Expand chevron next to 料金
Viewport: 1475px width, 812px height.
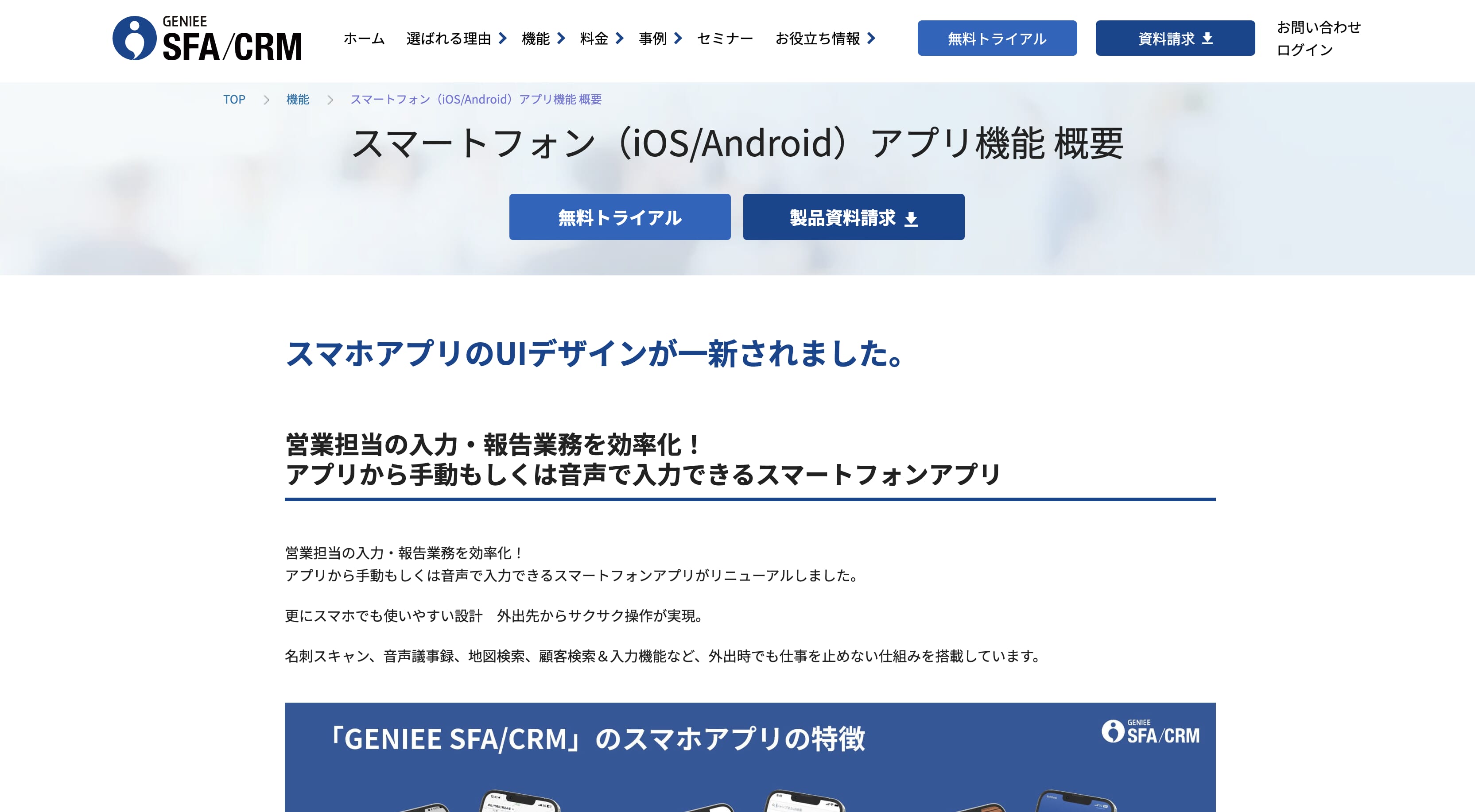tap(620, 39)
